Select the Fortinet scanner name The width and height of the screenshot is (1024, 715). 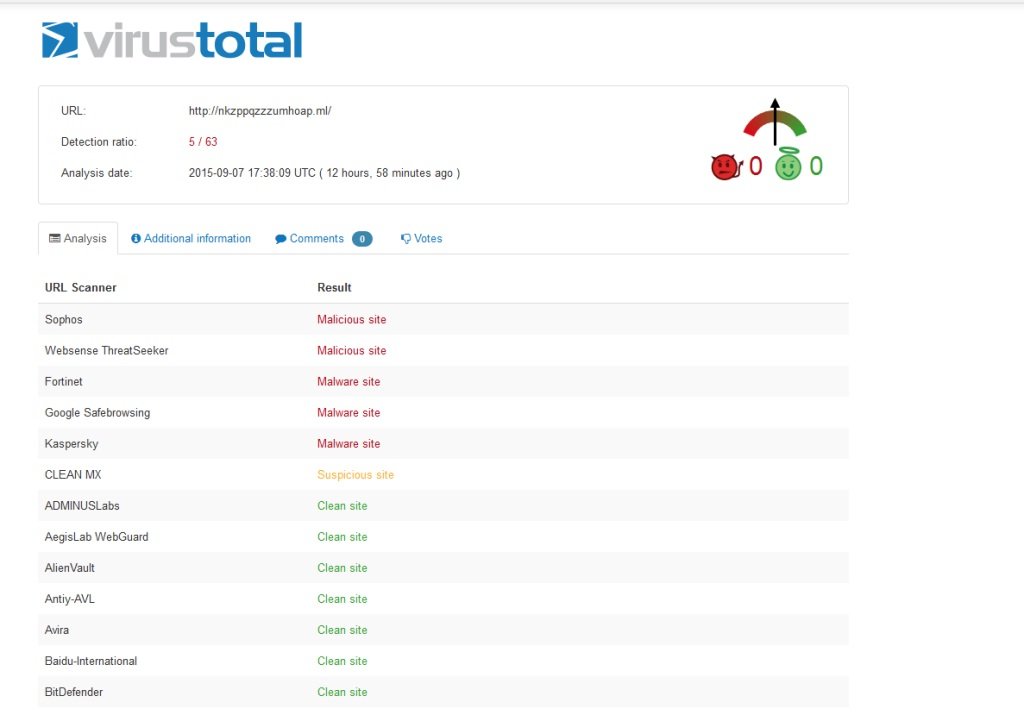(x=63, y=381)
